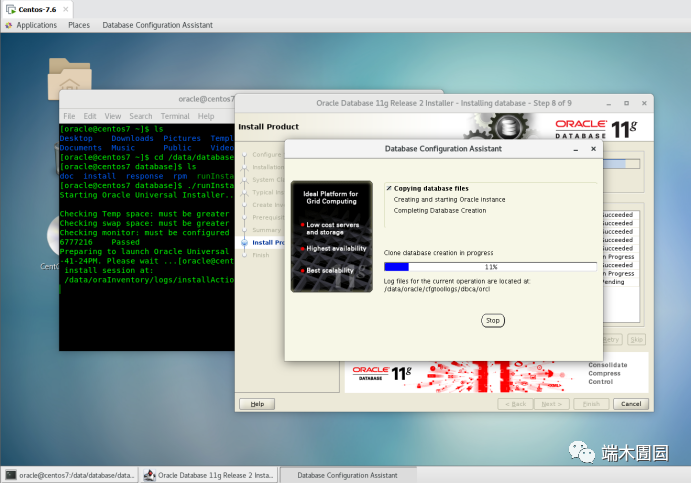Open the terminal View menu
The width and height of the screenshot is (692, 484).
[113, 116]
